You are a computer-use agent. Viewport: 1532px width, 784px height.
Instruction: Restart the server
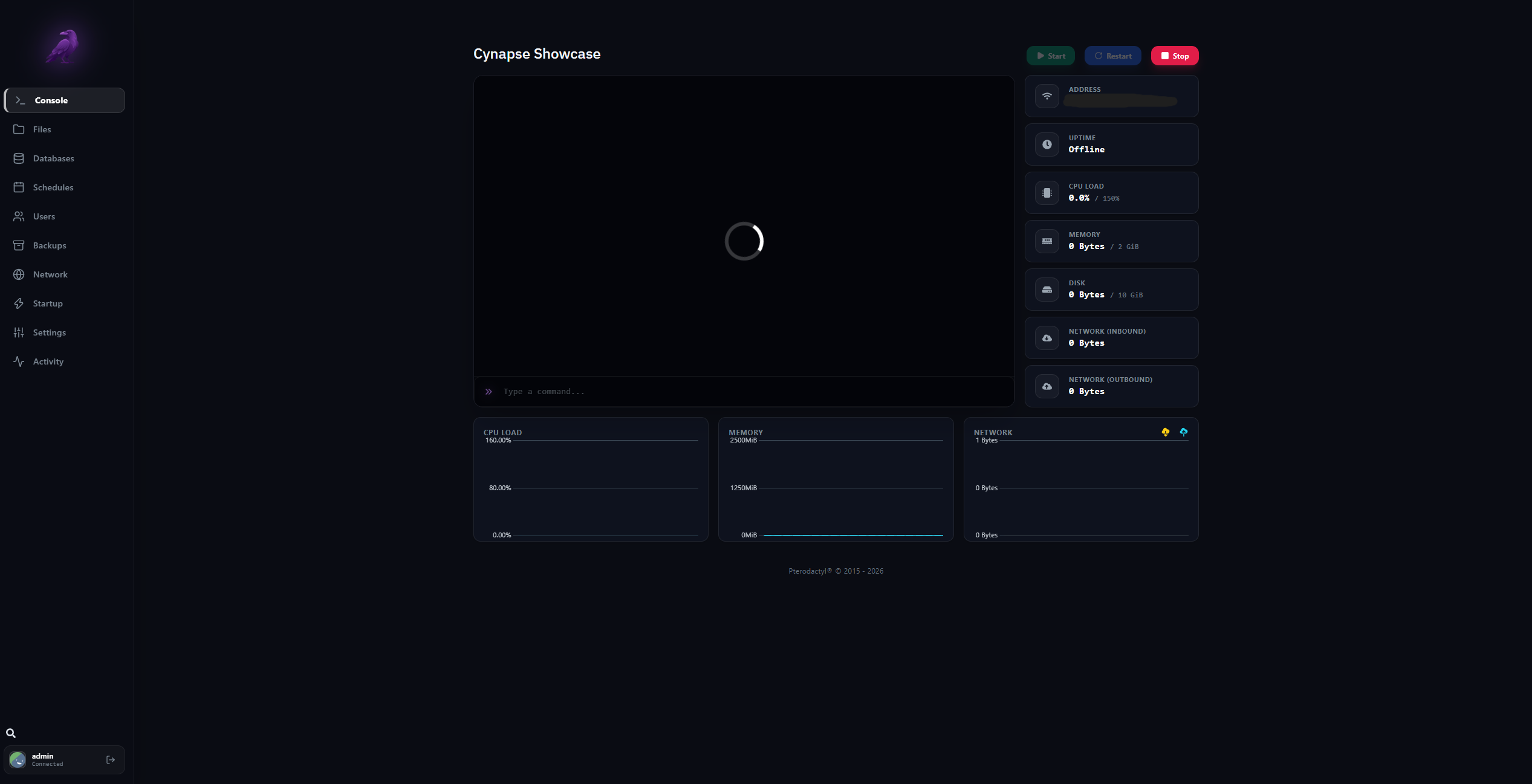1113,56
